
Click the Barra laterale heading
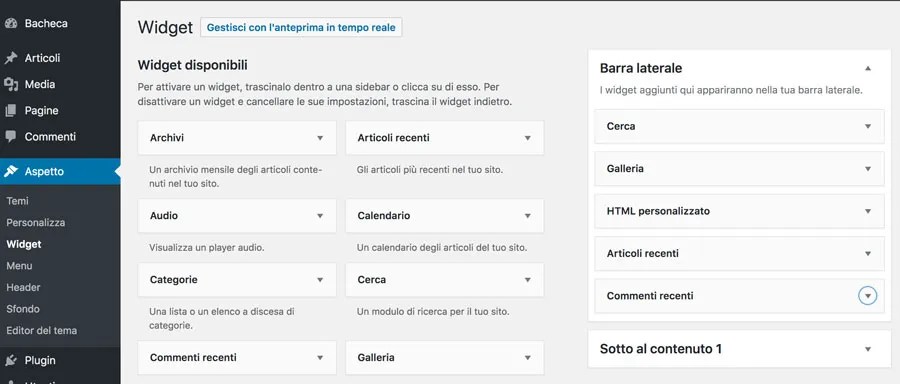(x=641, y=68)
